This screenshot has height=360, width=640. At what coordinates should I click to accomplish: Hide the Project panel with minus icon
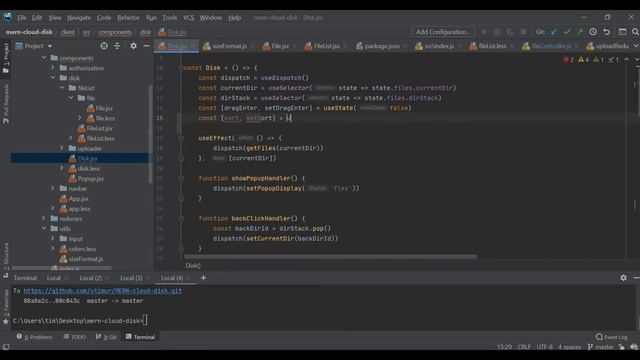point(147,46)
